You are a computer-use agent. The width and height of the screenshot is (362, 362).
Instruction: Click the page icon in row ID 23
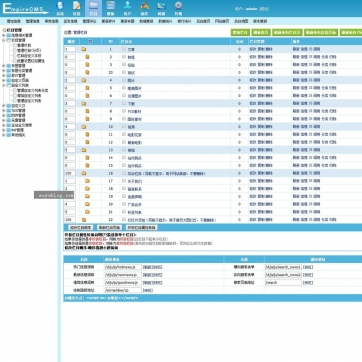[87, 72]
